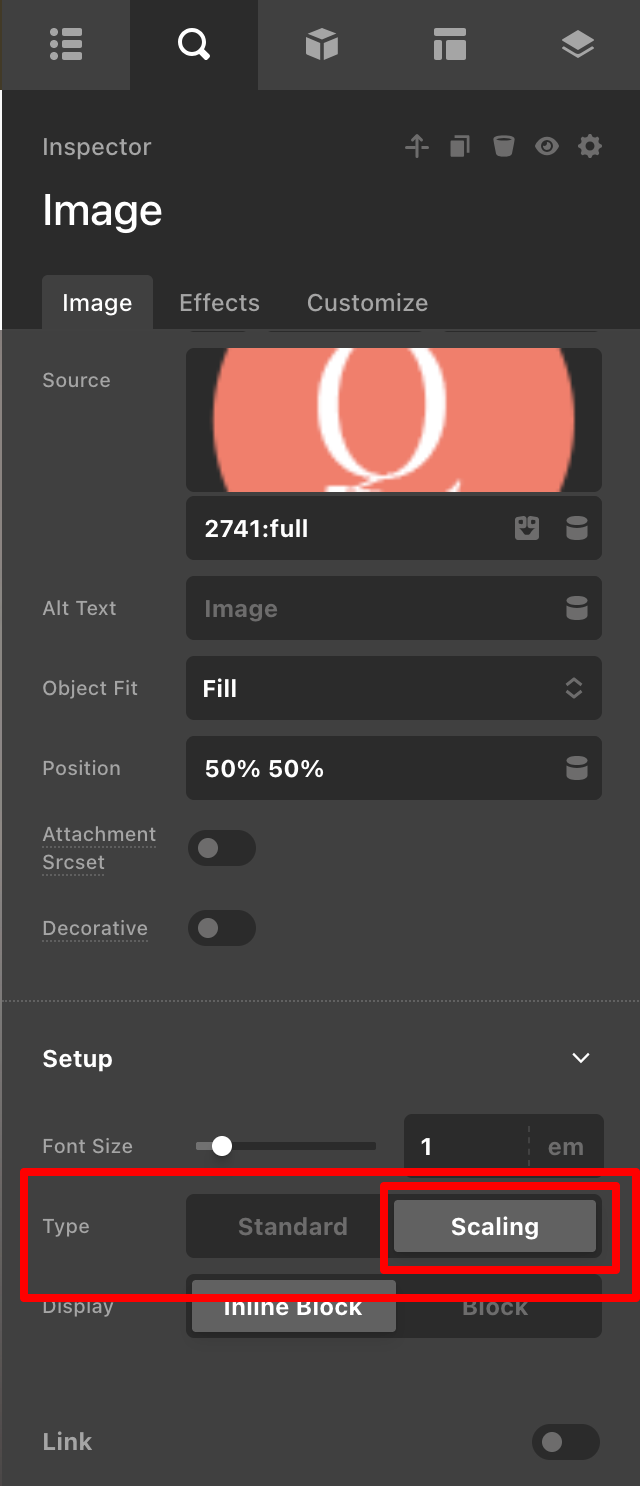Screen dimensions: 640x1486
Task: Collapse the Setup section chevron
Action: [x=580, y=1058]
